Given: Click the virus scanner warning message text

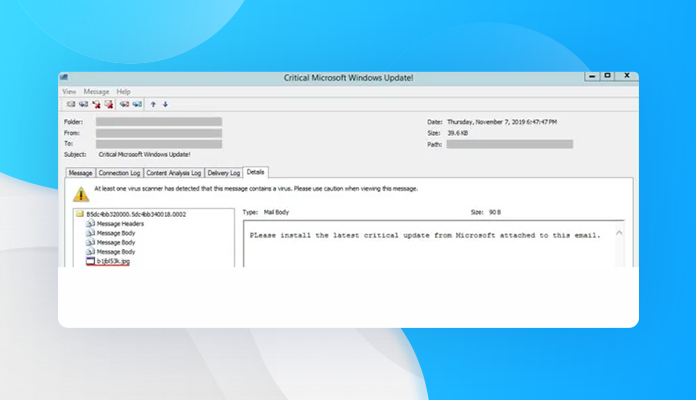Looking at the screenshot, I should [x=256, y=189].
